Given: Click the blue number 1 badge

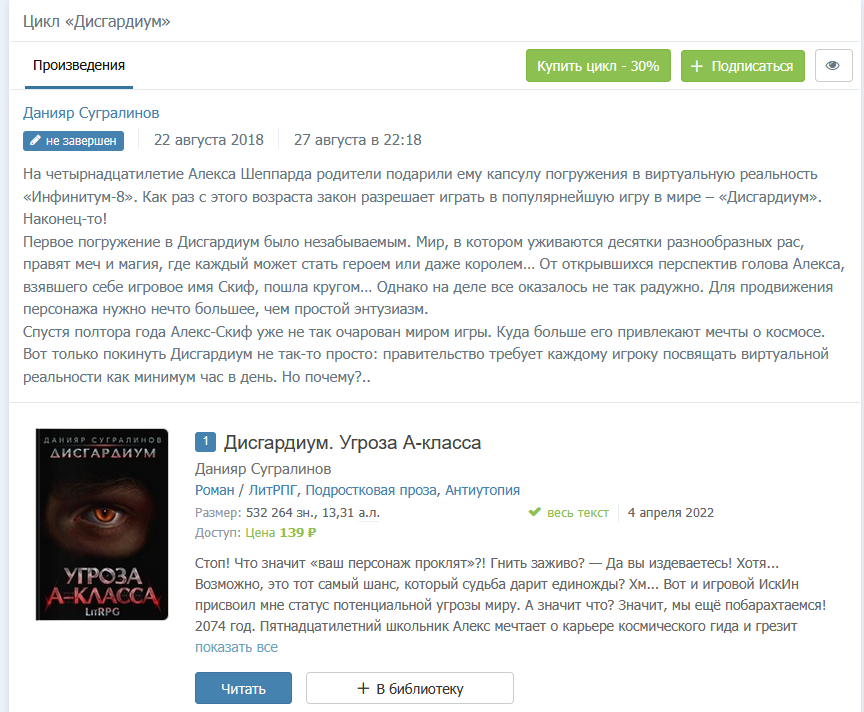Looking at the screenshot, I should [205, 441].
